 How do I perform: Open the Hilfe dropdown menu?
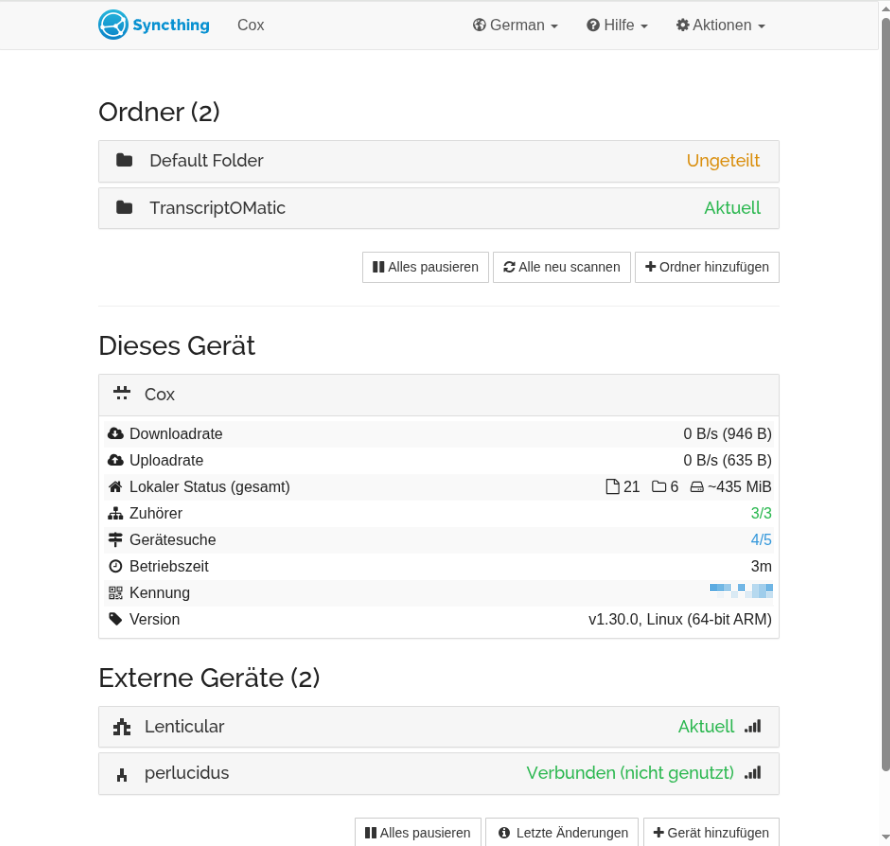[x=617, y=25]
